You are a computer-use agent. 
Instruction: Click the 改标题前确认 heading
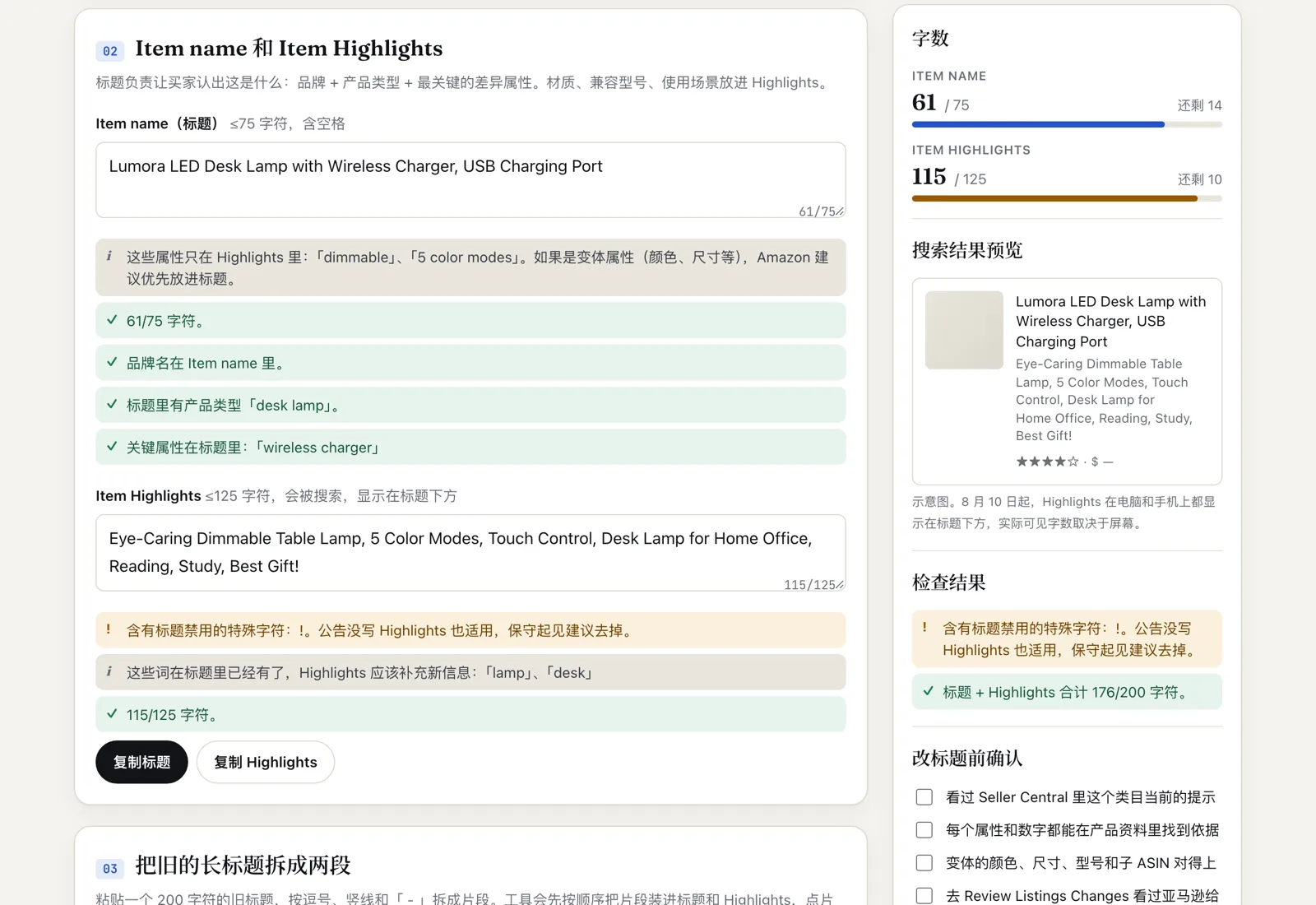[967, 759]
